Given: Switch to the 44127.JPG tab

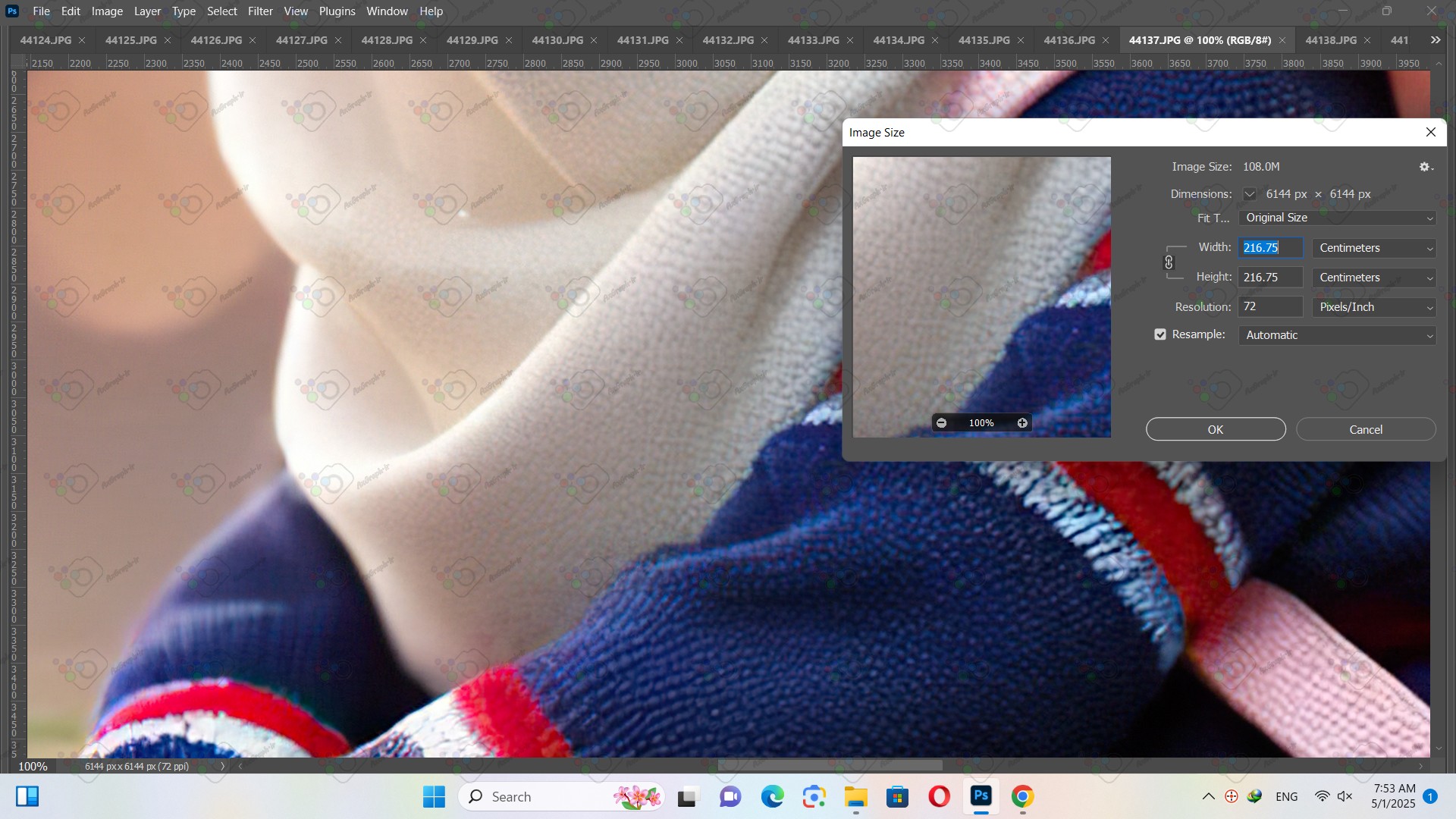Looking at the screenshot, I should (x=302, y=40).
